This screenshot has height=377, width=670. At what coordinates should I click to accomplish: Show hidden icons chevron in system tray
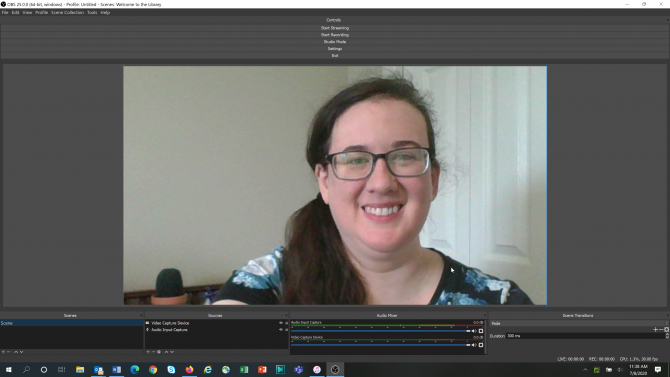coord(585,370)
